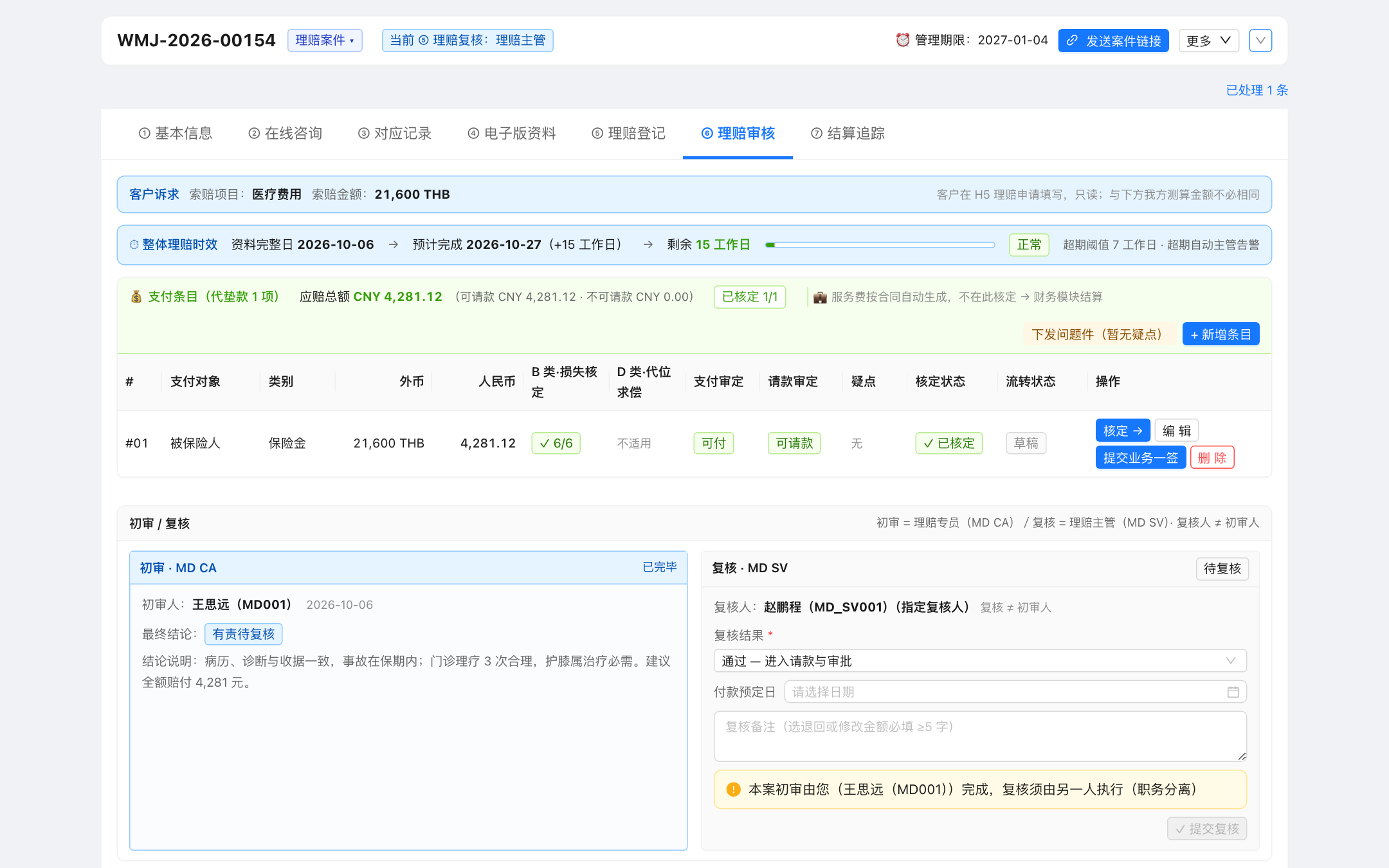Click the calendar icon in 付款预定日 field
The width and height of the screenshot is (1389, 868).
point(1233,692)
